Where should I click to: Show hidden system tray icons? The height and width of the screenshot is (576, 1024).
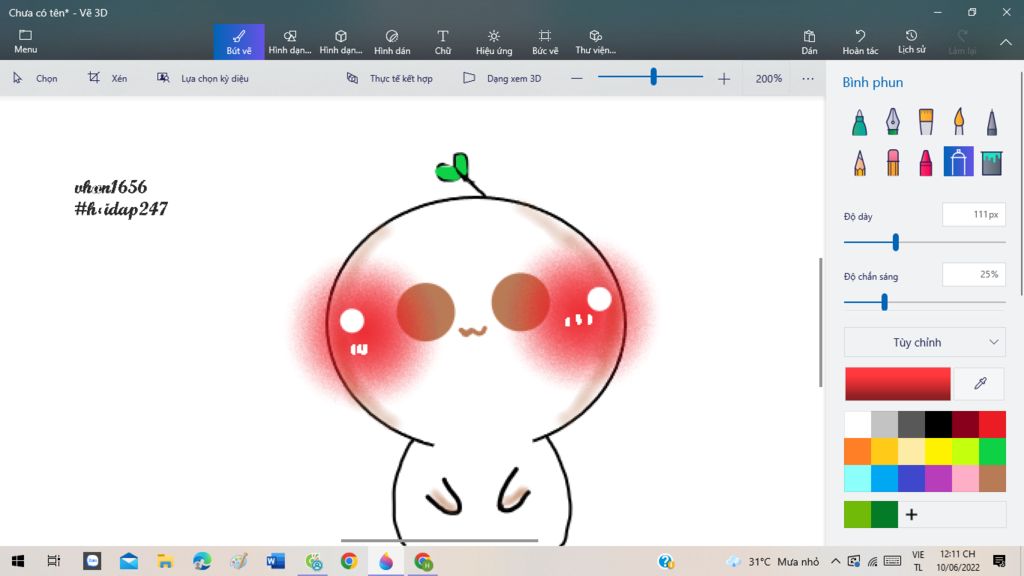click(835, 561)
